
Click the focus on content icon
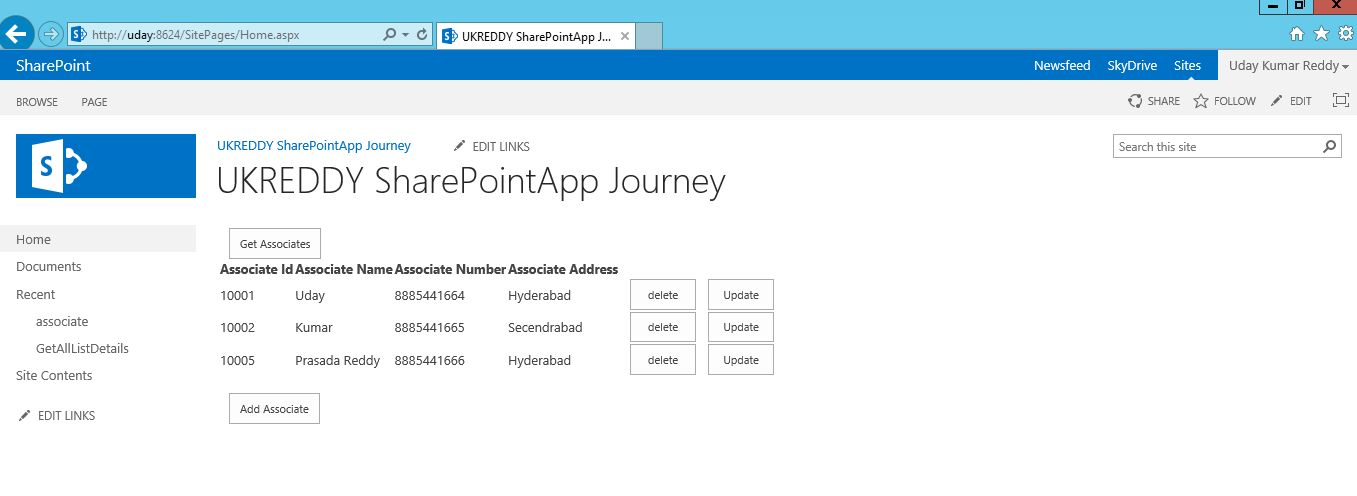click(1341, 100)
